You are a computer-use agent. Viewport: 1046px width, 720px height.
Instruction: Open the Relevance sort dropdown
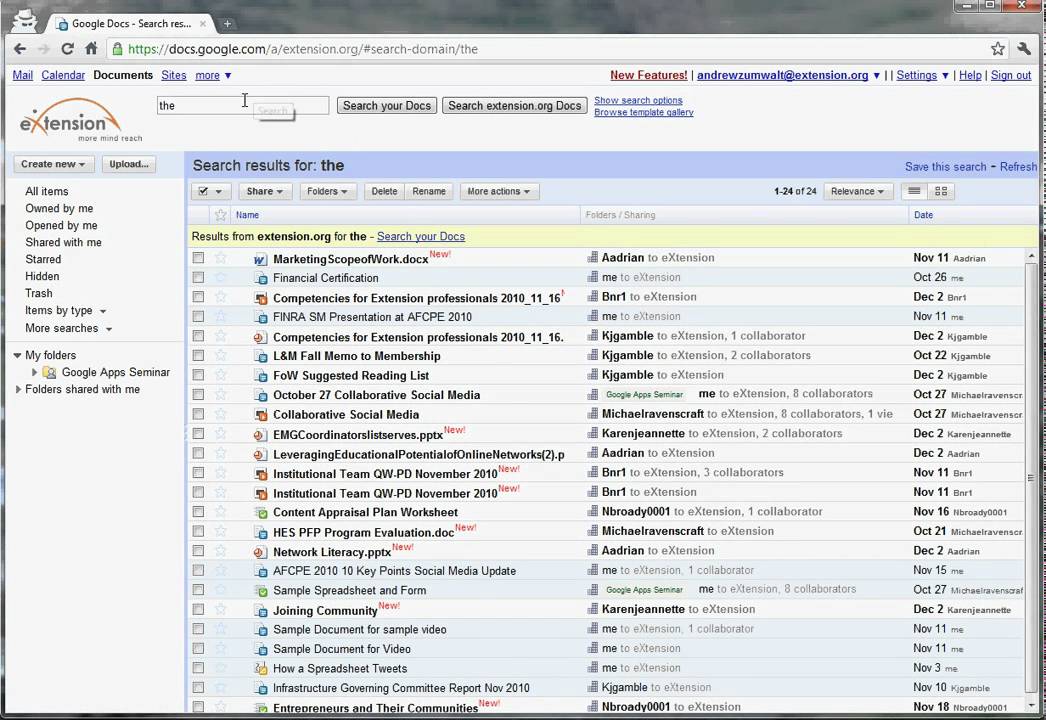pos(858,192)
